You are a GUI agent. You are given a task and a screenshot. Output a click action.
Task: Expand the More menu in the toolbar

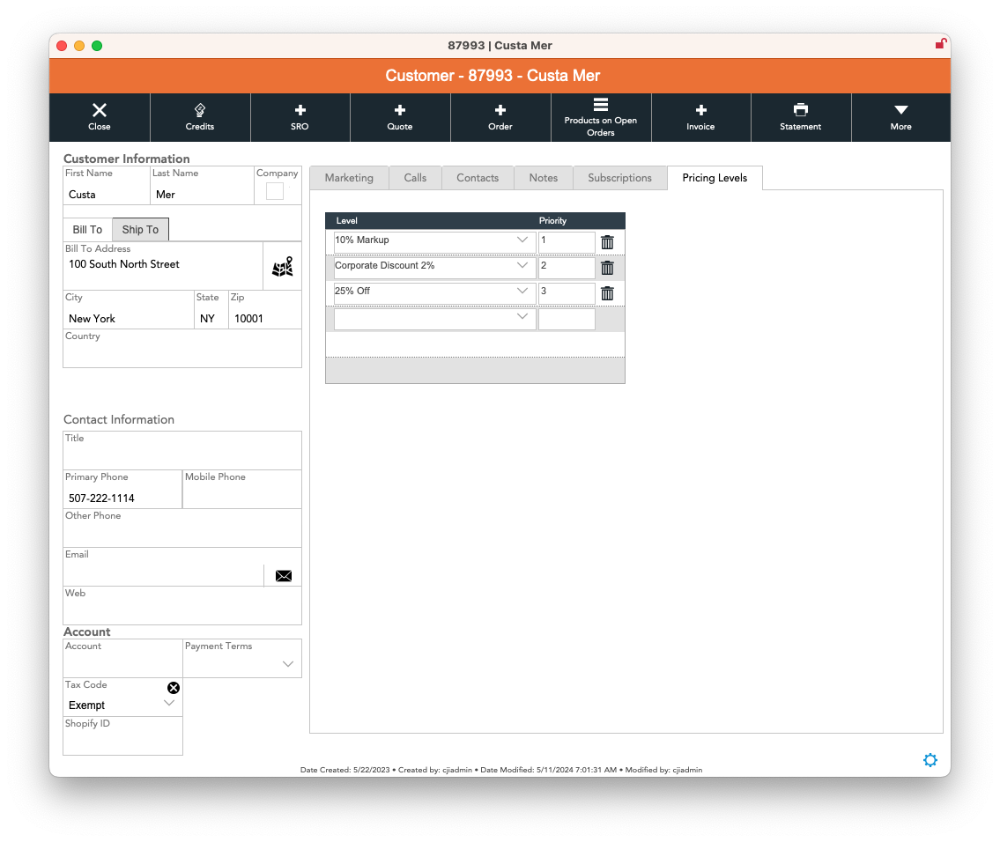tap(900, 117)
